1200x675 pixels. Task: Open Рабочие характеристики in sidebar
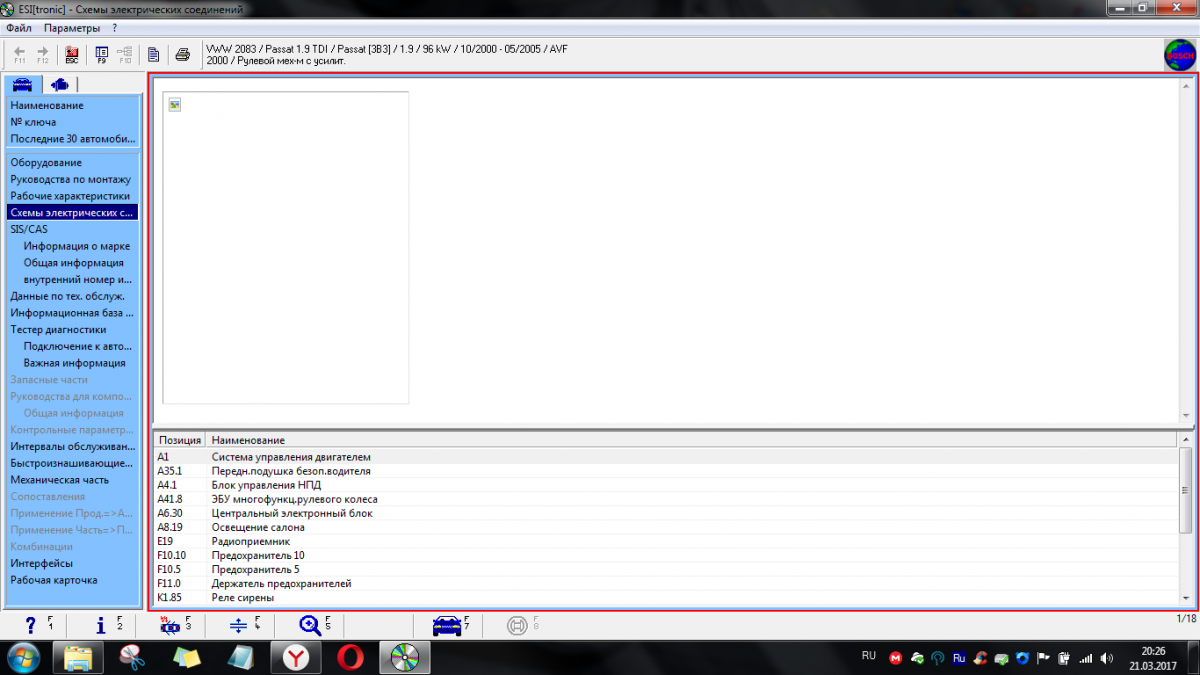[x=70, y=196]
